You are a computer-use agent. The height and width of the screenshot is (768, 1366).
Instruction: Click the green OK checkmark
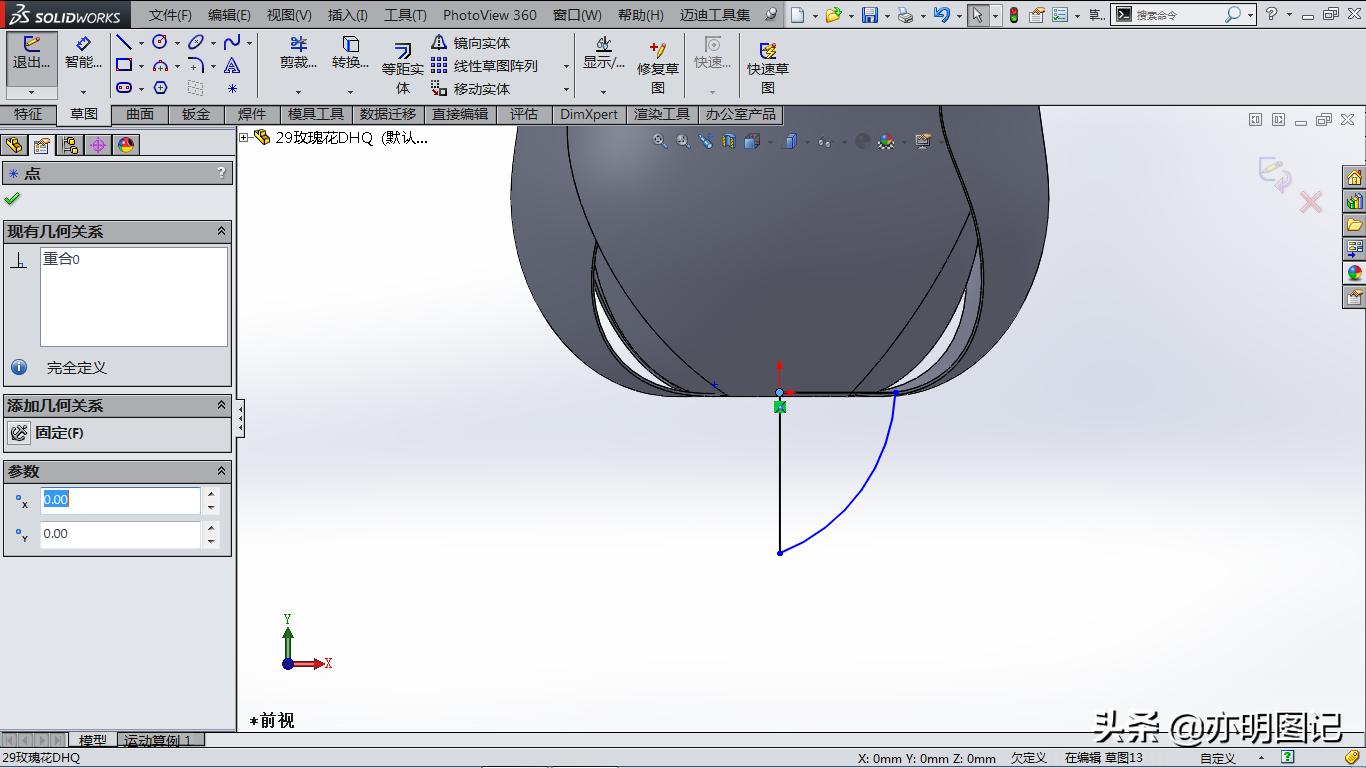(13, 197)
